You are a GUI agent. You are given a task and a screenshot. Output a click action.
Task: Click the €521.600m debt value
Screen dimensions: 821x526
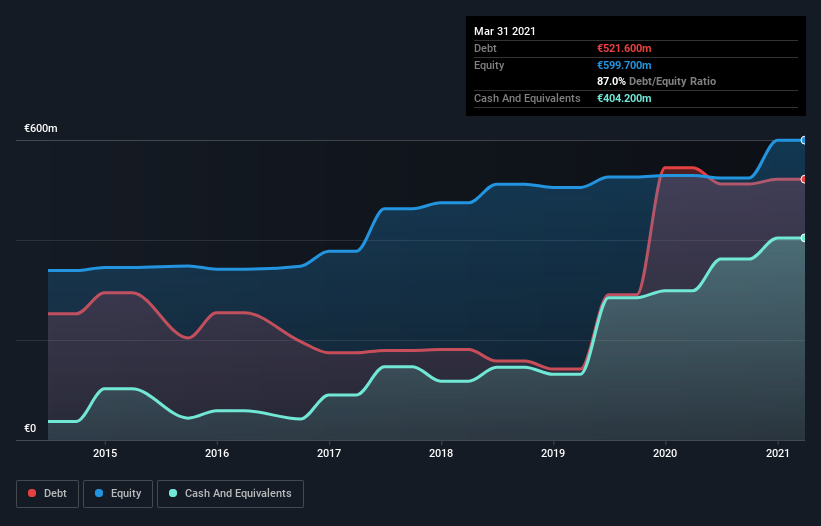[x=624, y=48]
